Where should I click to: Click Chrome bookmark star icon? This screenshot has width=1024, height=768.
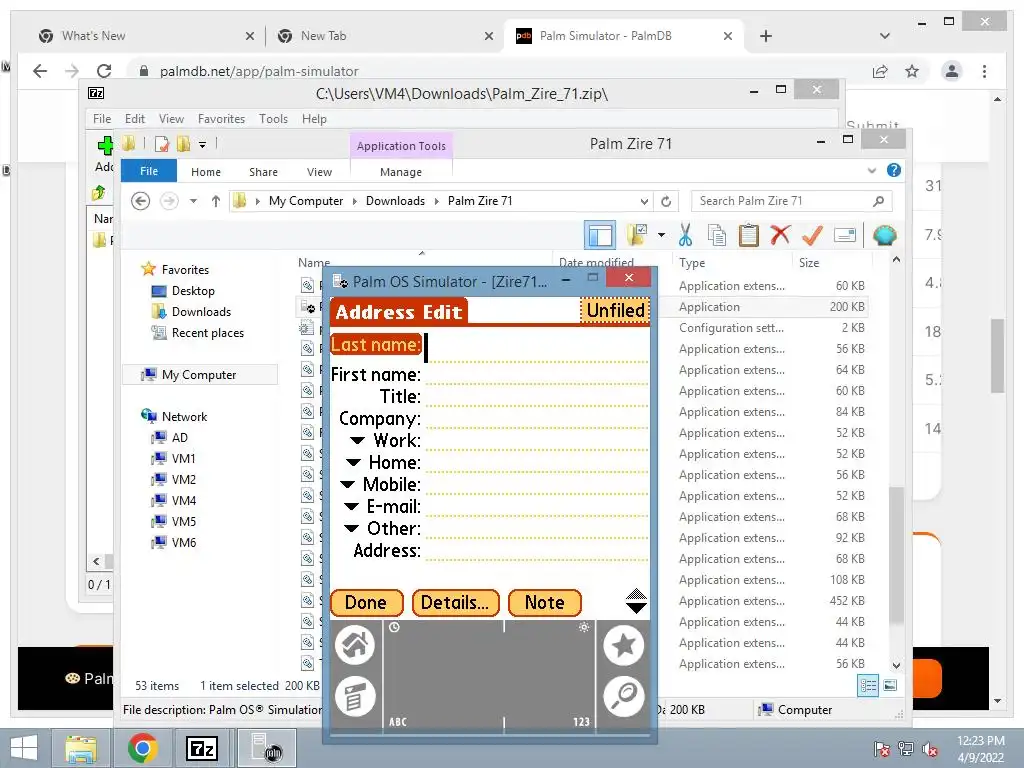(x=912, y=71)
